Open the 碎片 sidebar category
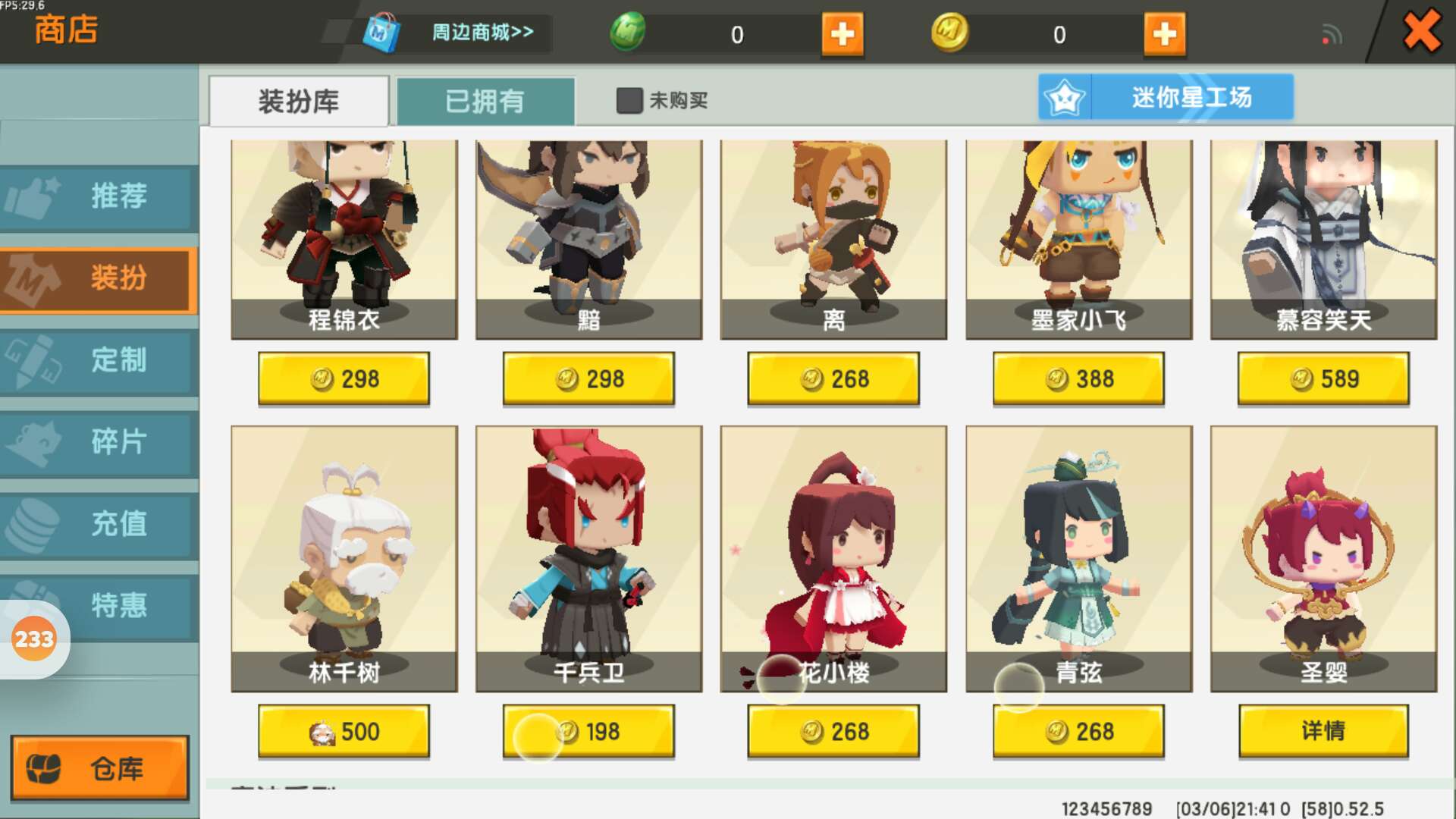The width and height of the screenshot is (1456, 819). (99, 442)
